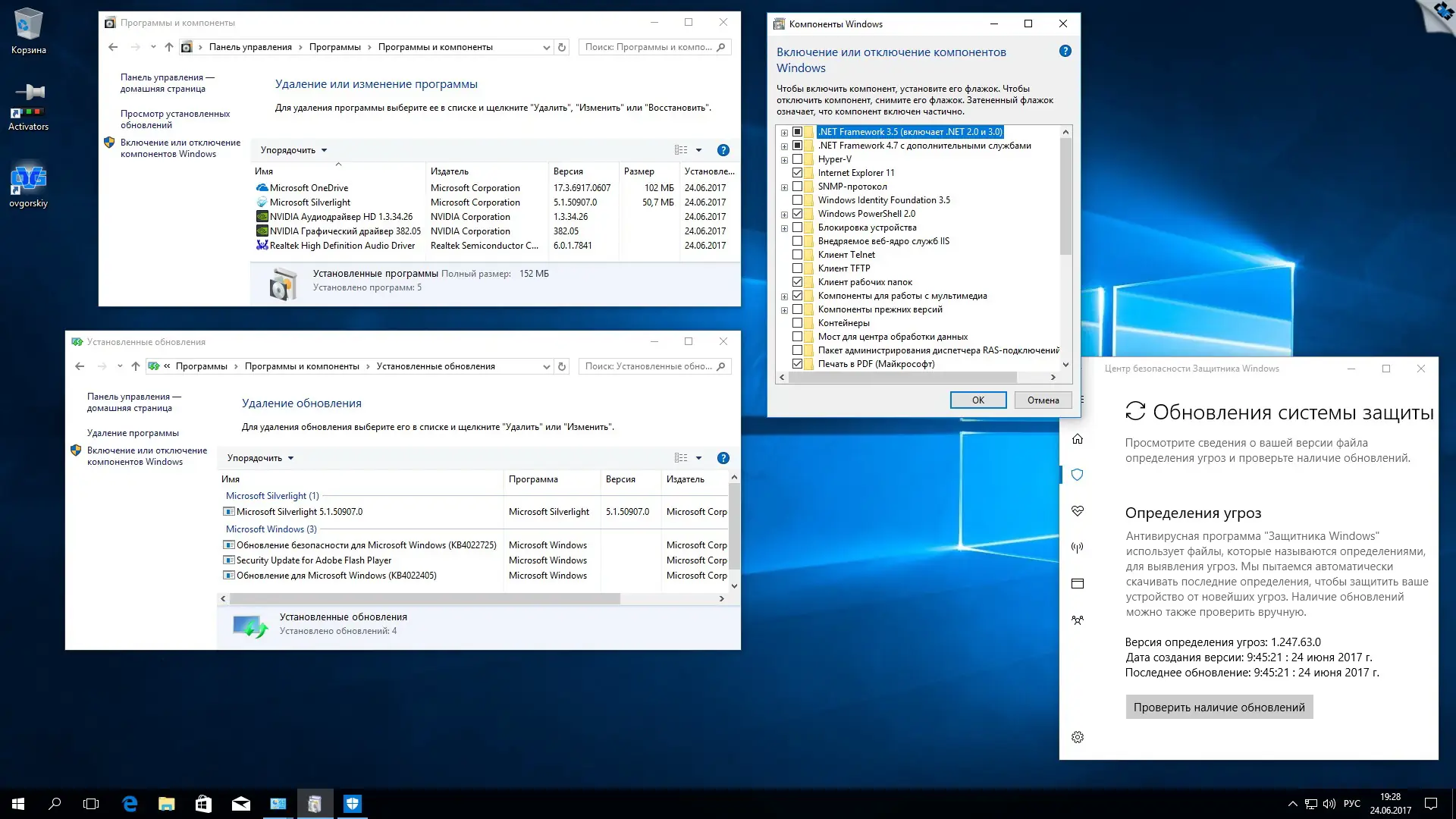Screen dimensions: 1456x819
Task: Click the Defender home icon
Action: [x=1077, y=439]
